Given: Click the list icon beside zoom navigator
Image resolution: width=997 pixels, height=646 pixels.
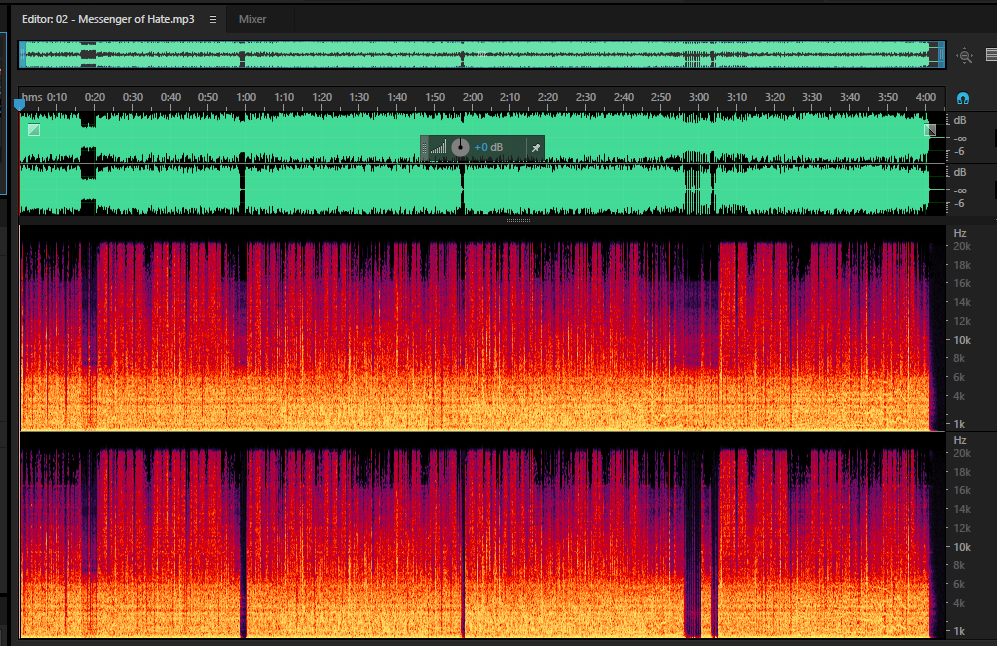Looking at the screenshot, I should pyautogui.click(x=991, y=55).
